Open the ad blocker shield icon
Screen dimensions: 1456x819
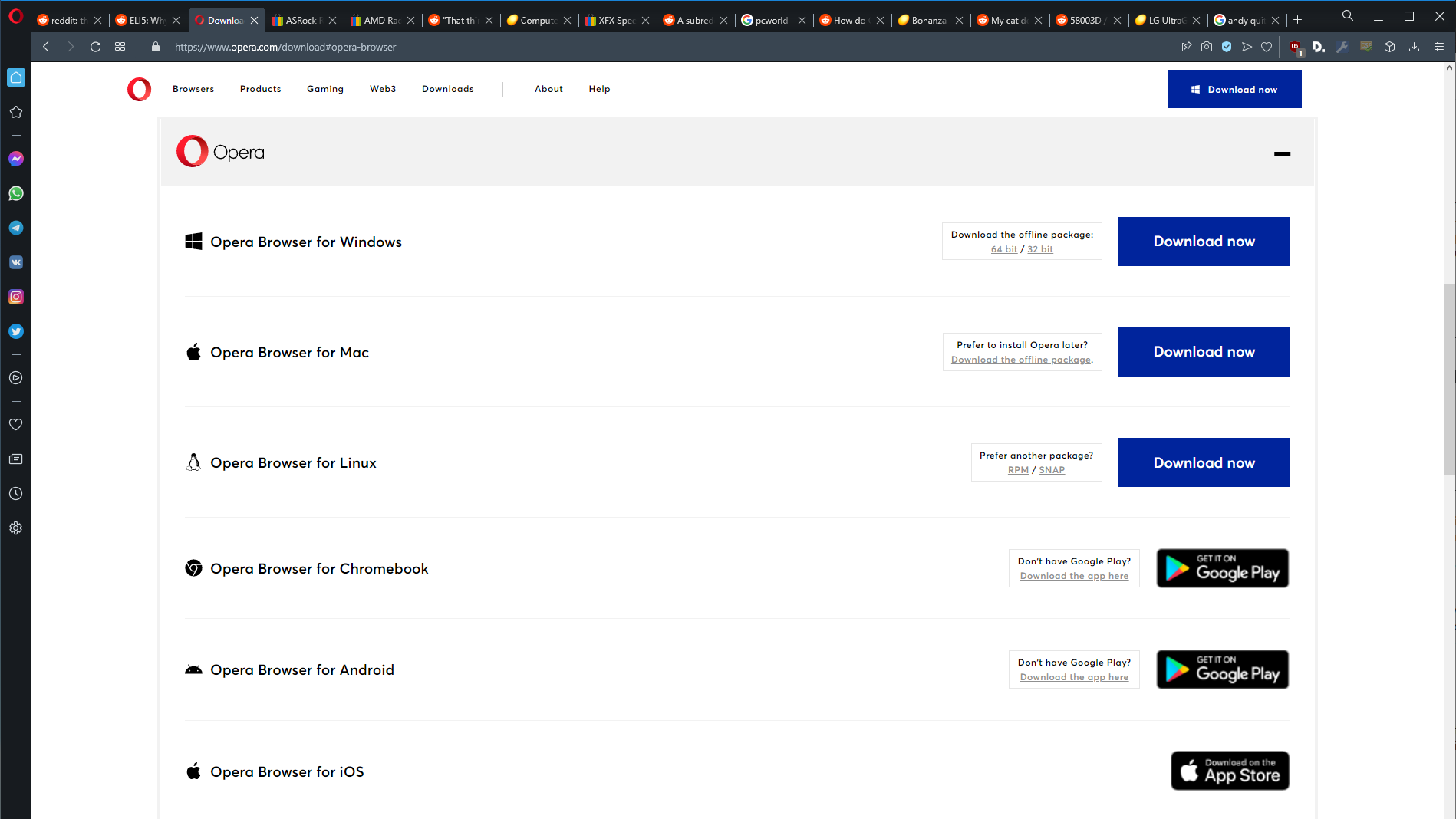pyautogui.click(x=1227, y=47)
